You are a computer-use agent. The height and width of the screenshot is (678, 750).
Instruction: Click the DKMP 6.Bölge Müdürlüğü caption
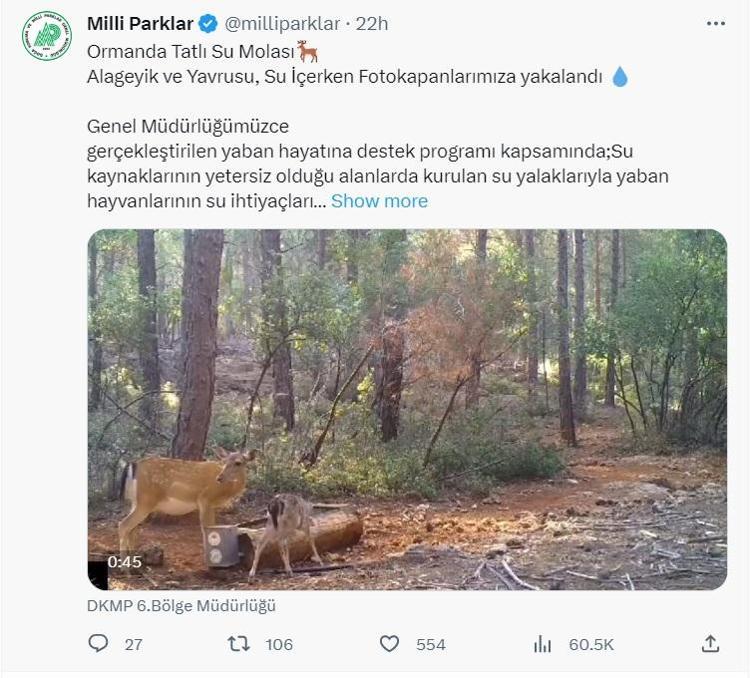tap(181, 605)
